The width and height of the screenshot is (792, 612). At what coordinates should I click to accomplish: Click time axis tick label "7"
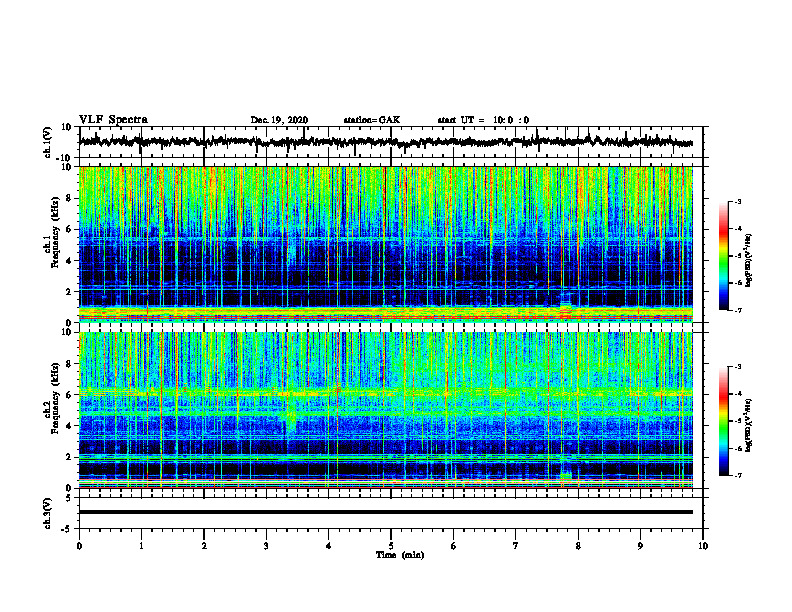click(516, 546)
